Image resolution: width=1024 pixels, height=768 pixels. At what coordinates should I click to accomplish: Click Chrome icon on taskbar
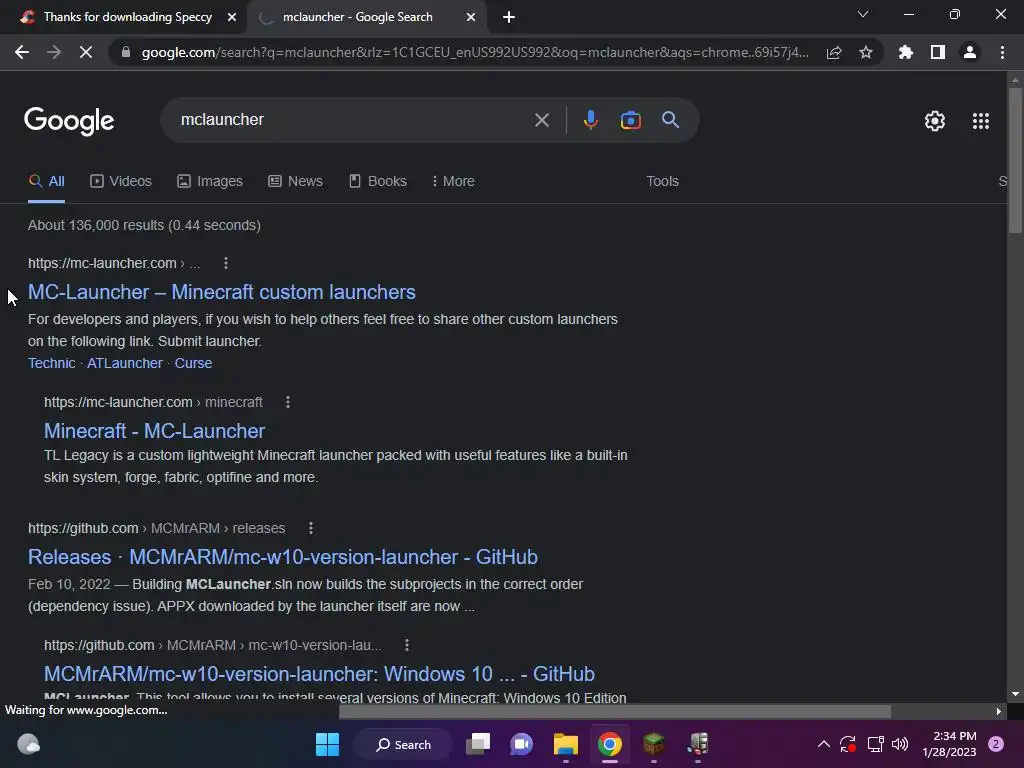[609, 744]
